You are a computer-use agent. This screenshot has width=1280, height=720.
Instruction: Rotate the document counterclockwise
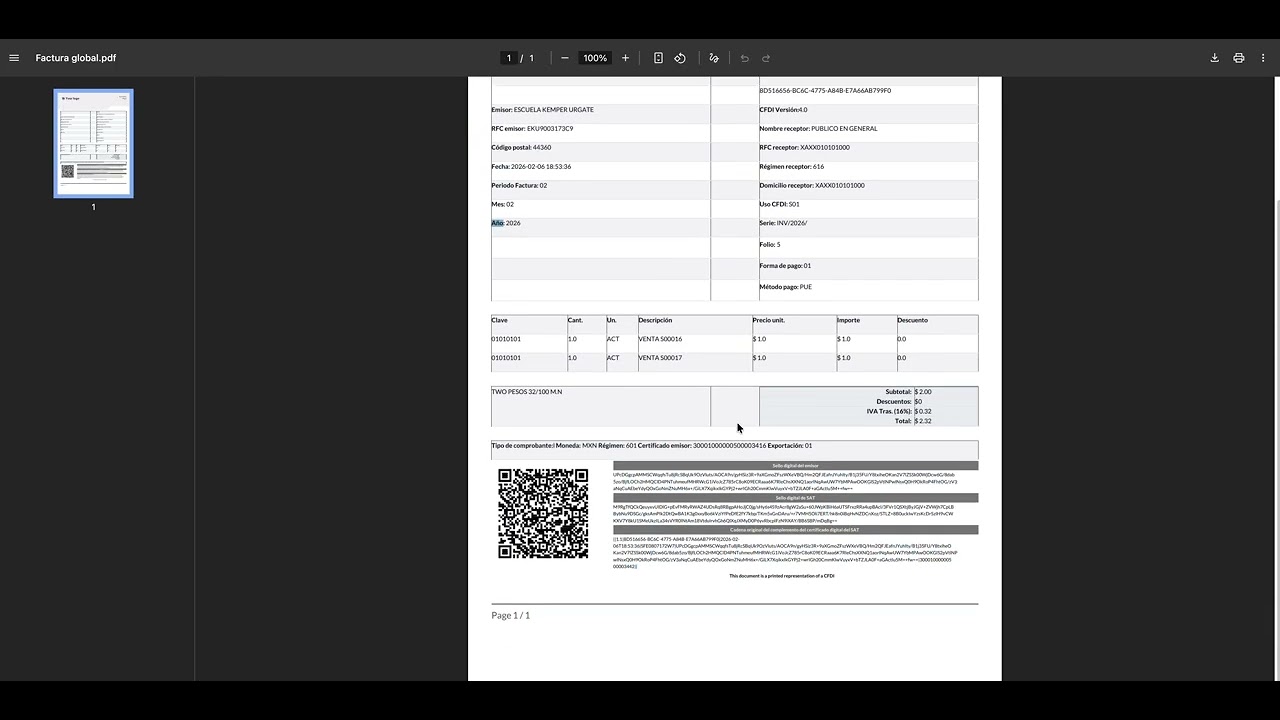[x=680, y=58]
